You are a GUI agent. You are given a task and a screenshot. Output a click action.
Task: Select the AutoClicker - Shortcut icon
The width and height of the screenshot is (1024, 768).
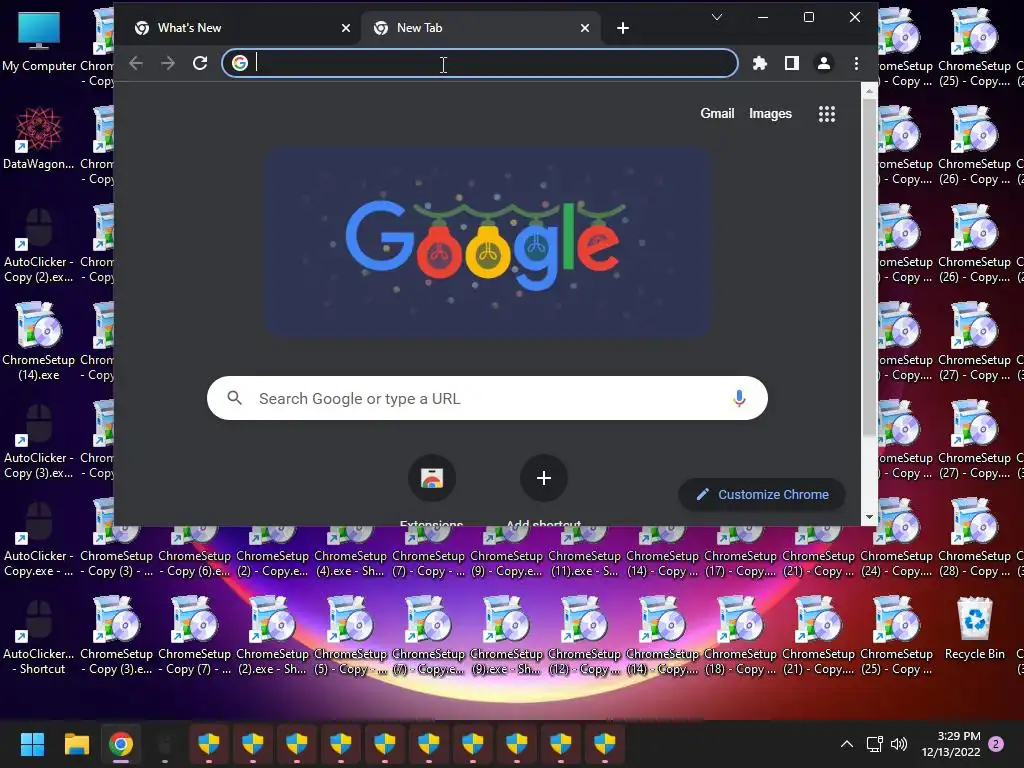39,636
